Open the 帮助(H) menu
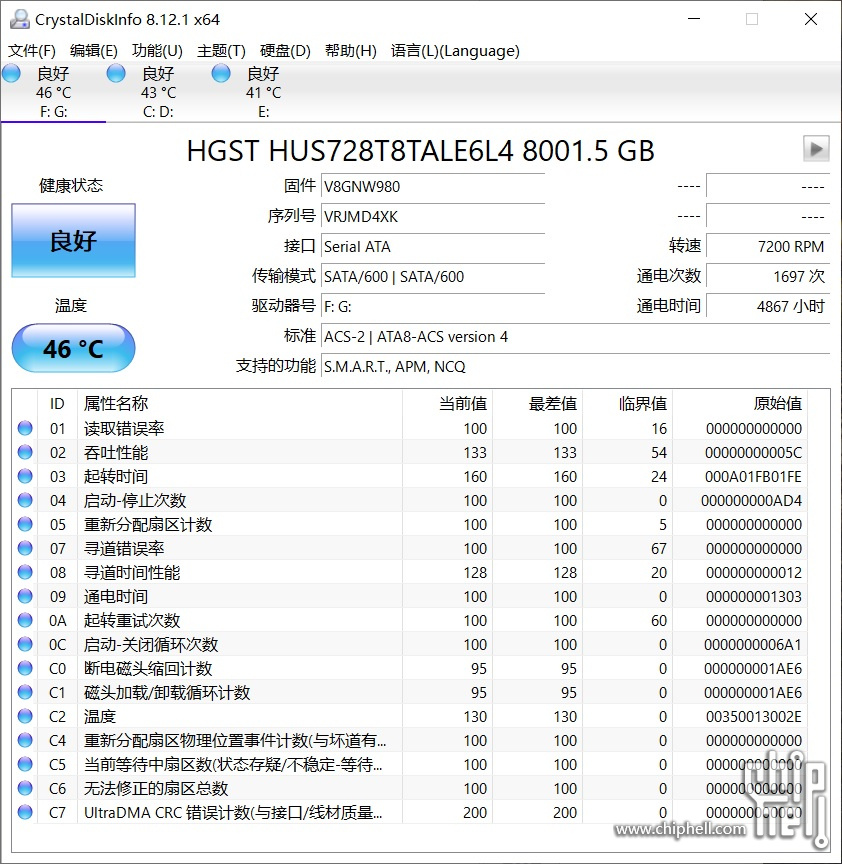Viewport: 842px width, 864px height. (x=350, y=51)
